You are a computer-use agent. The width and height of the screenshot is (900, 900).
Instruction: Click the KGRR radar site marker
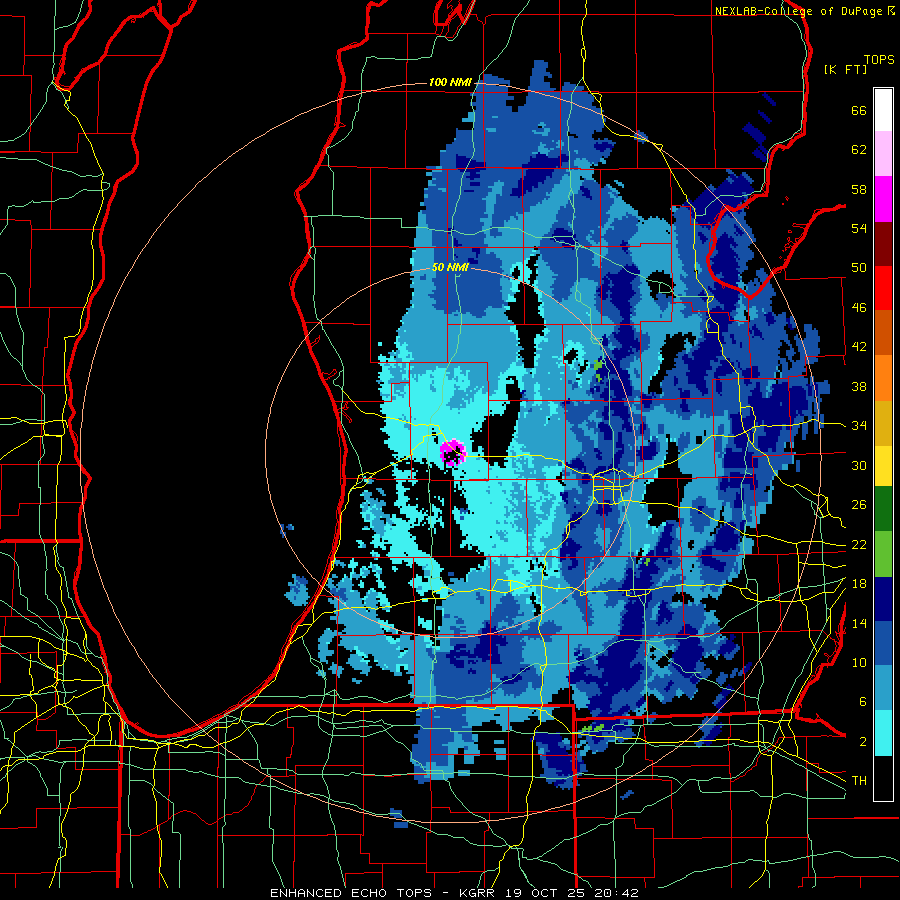453,452
